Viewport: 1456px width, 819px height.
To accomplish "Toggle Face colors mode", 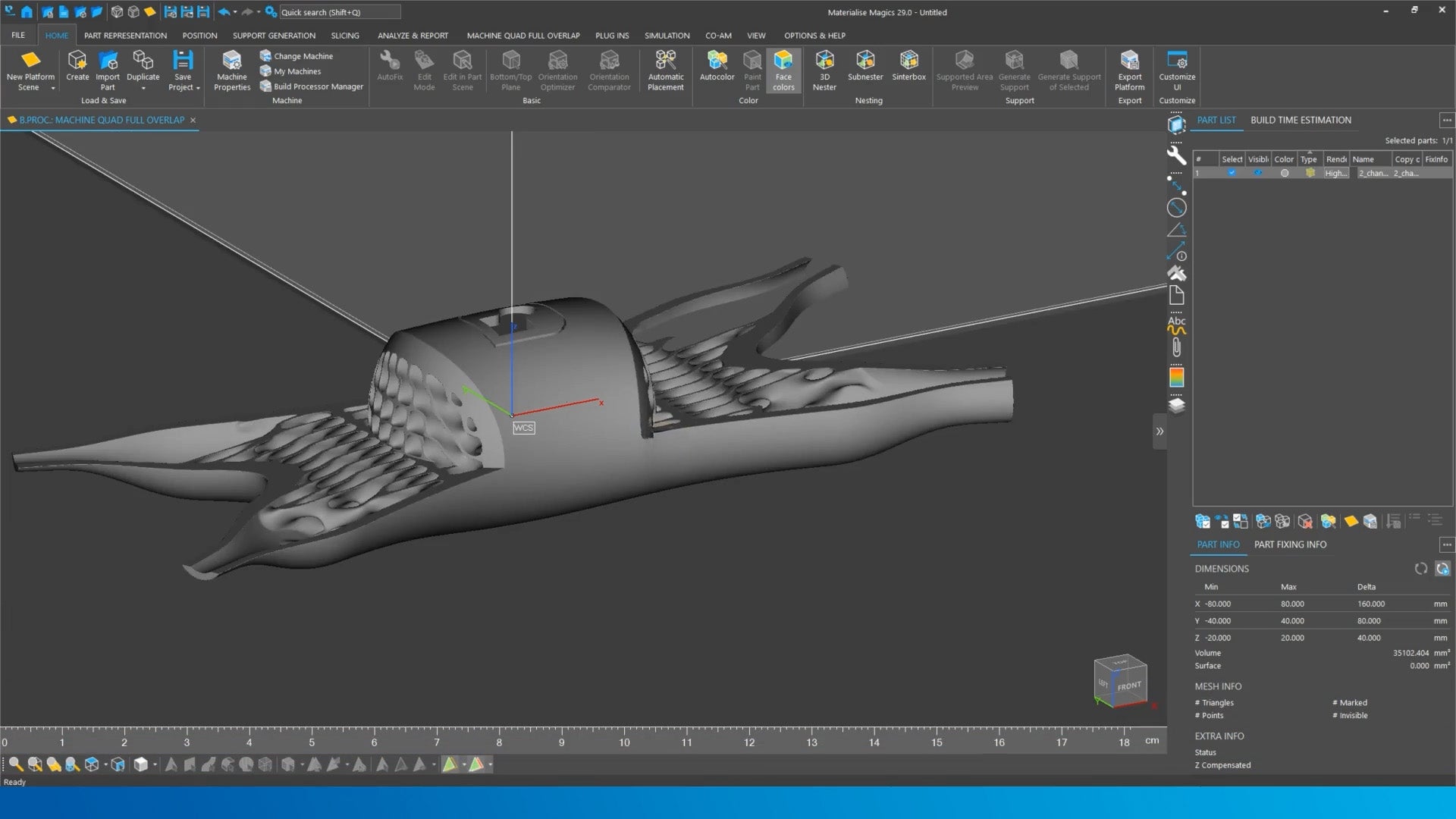I will tap(783, 70).
